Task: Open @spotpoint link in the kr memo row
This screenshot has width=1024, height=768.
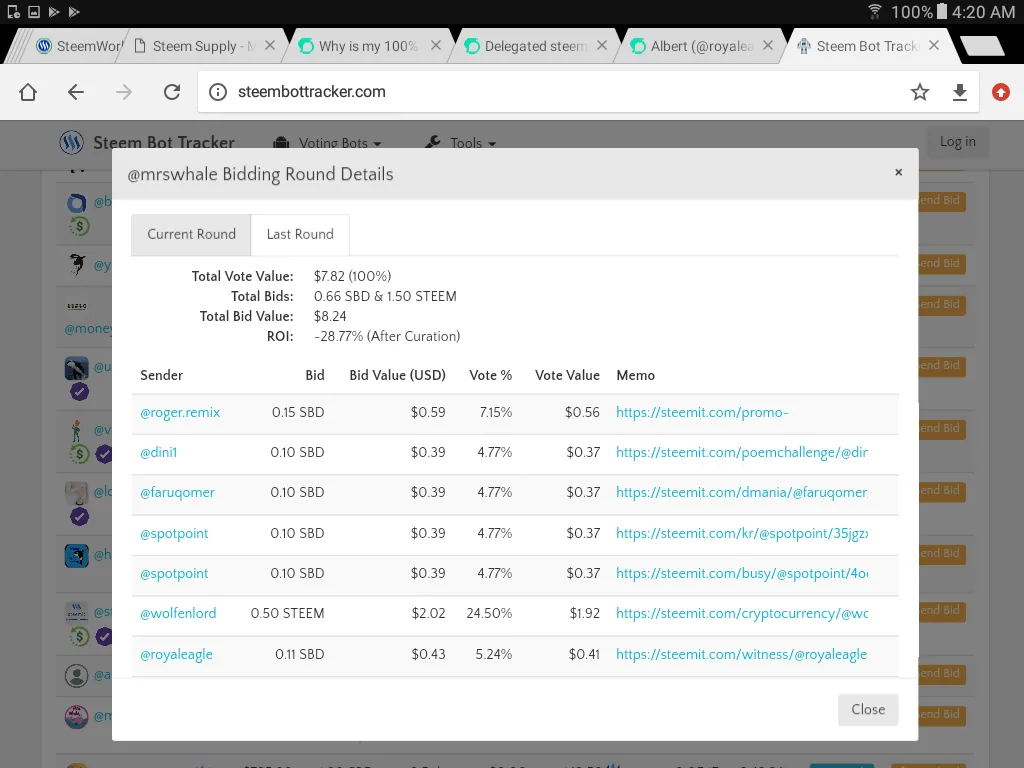Action: [174, 534]
